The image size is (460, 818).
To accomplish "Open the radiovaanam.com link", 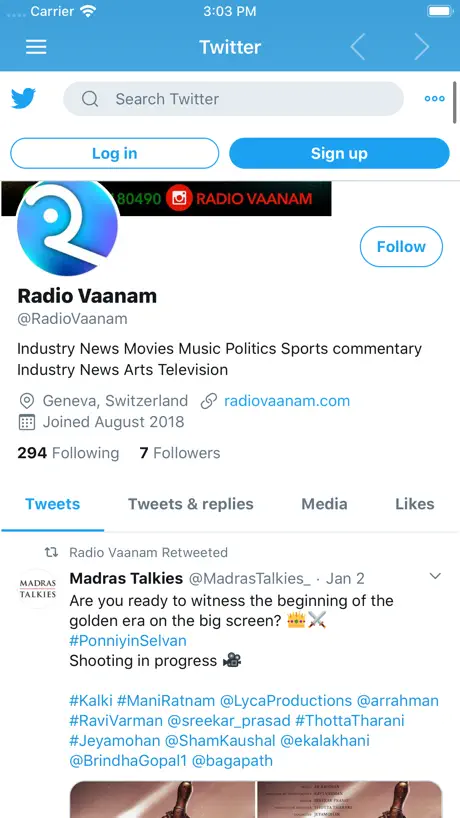I will point(287,401).
